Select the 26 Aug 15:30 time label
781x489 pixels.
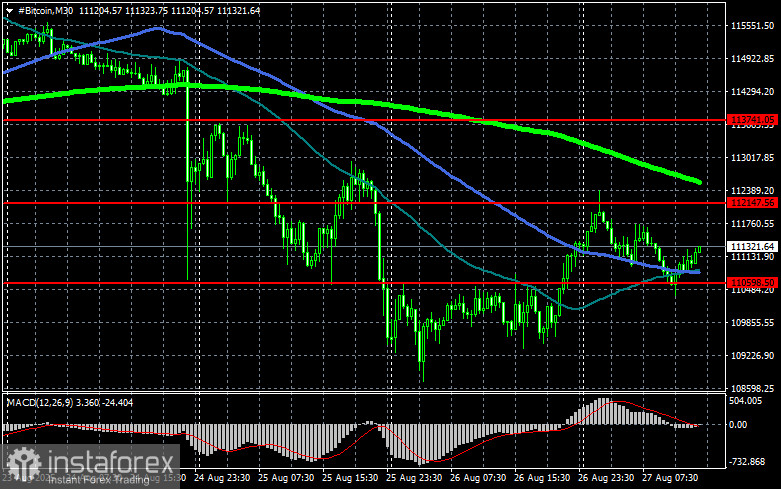[542, 478]
